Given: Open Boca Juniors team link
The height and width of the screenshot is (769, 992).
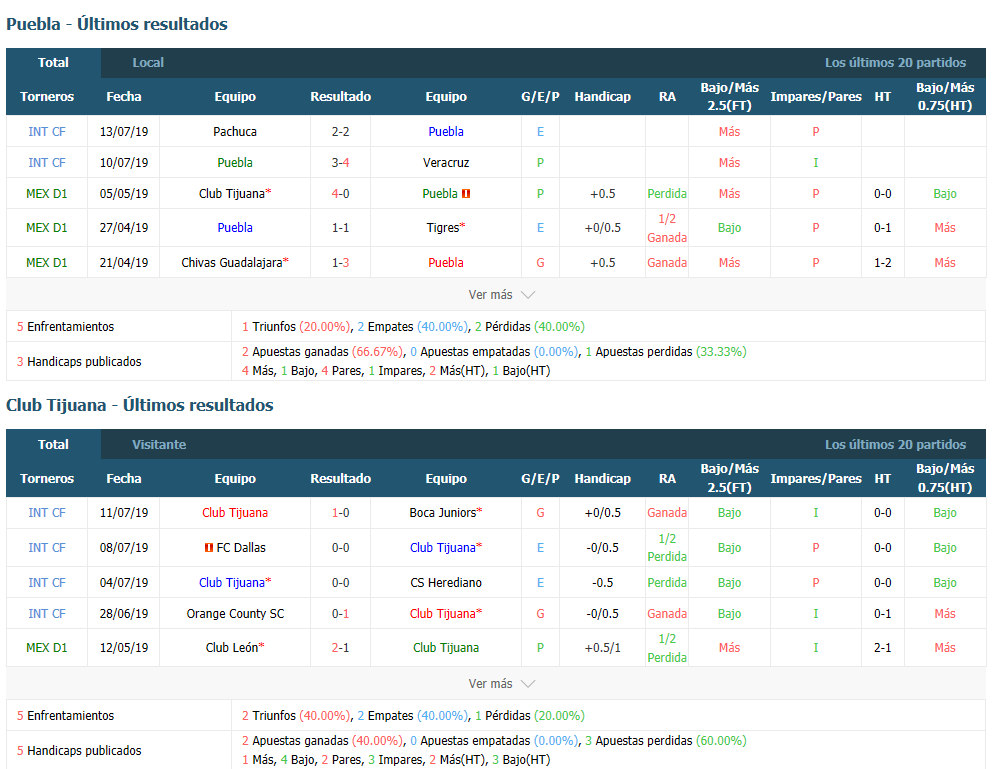Looking at the screenshot, I should pyautogui.click(x=443, y=513).
